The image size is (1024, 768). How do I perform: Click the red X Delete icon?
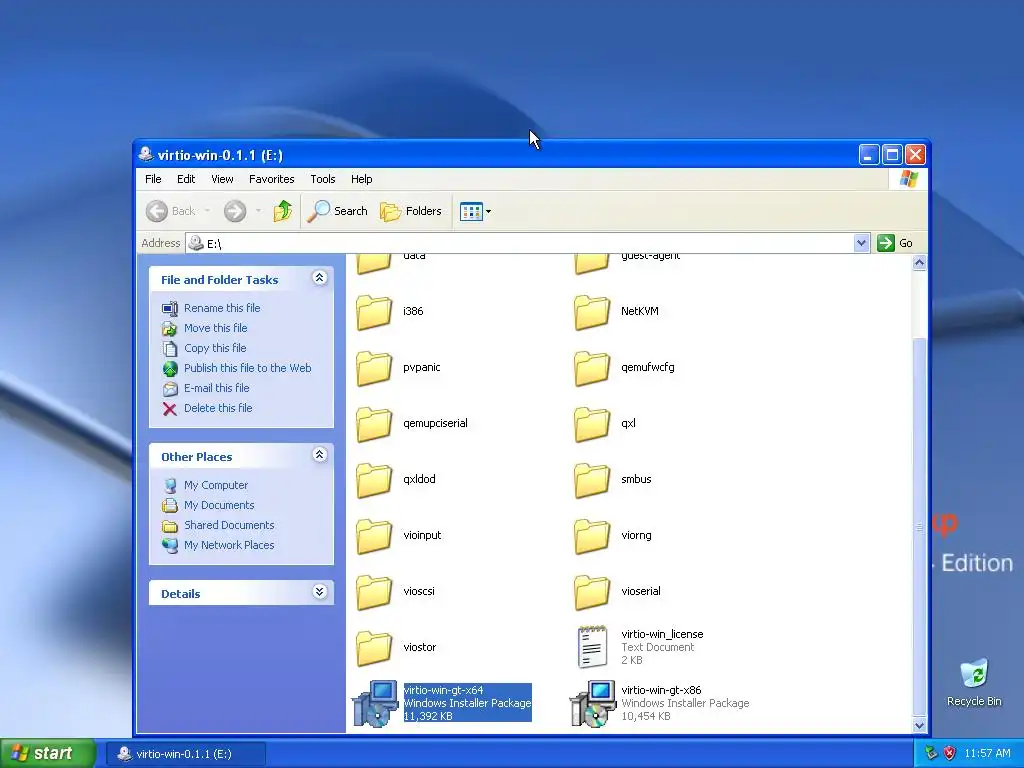click(x=170, y=409)
